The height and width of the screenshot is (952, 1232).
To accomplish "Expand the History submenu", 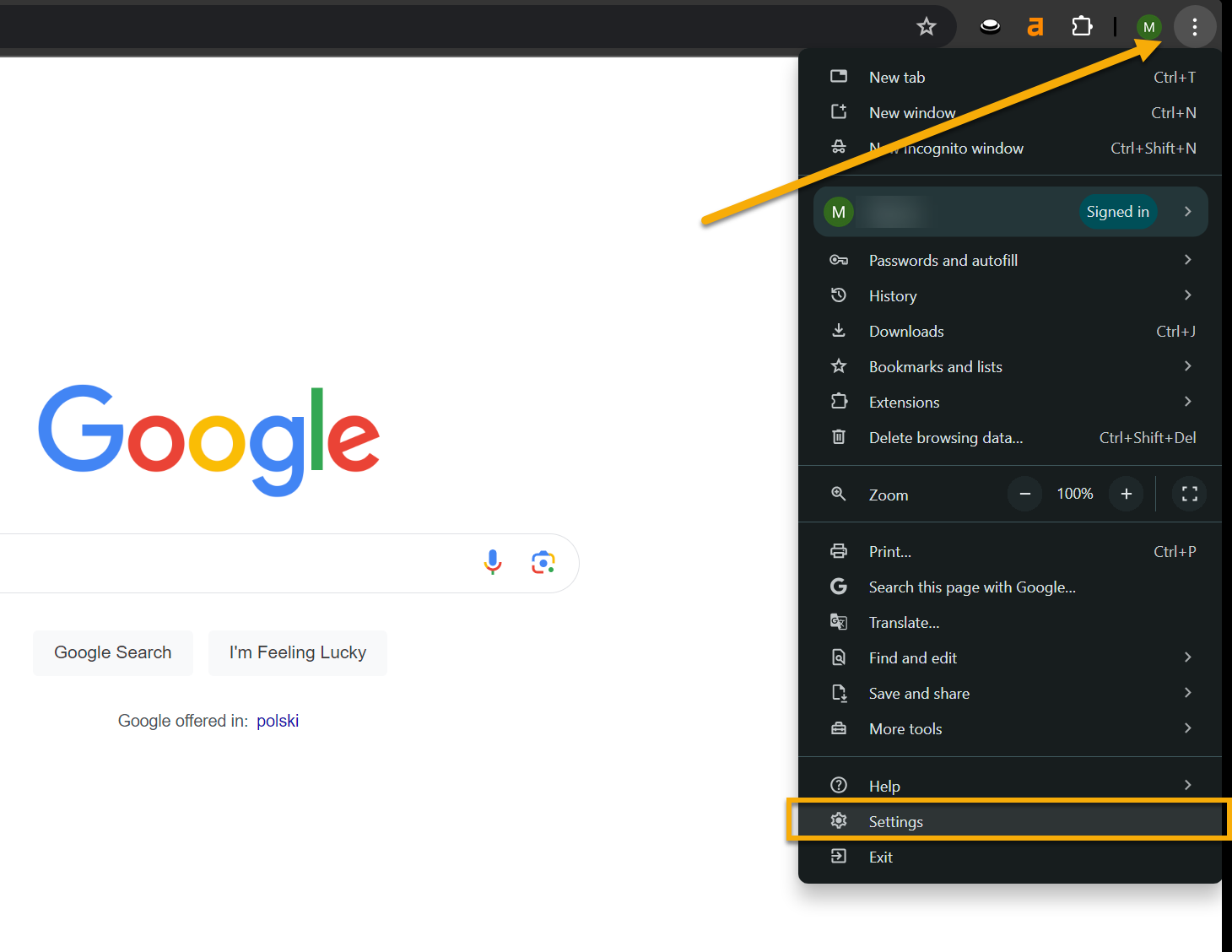I will coord(1010,295).
